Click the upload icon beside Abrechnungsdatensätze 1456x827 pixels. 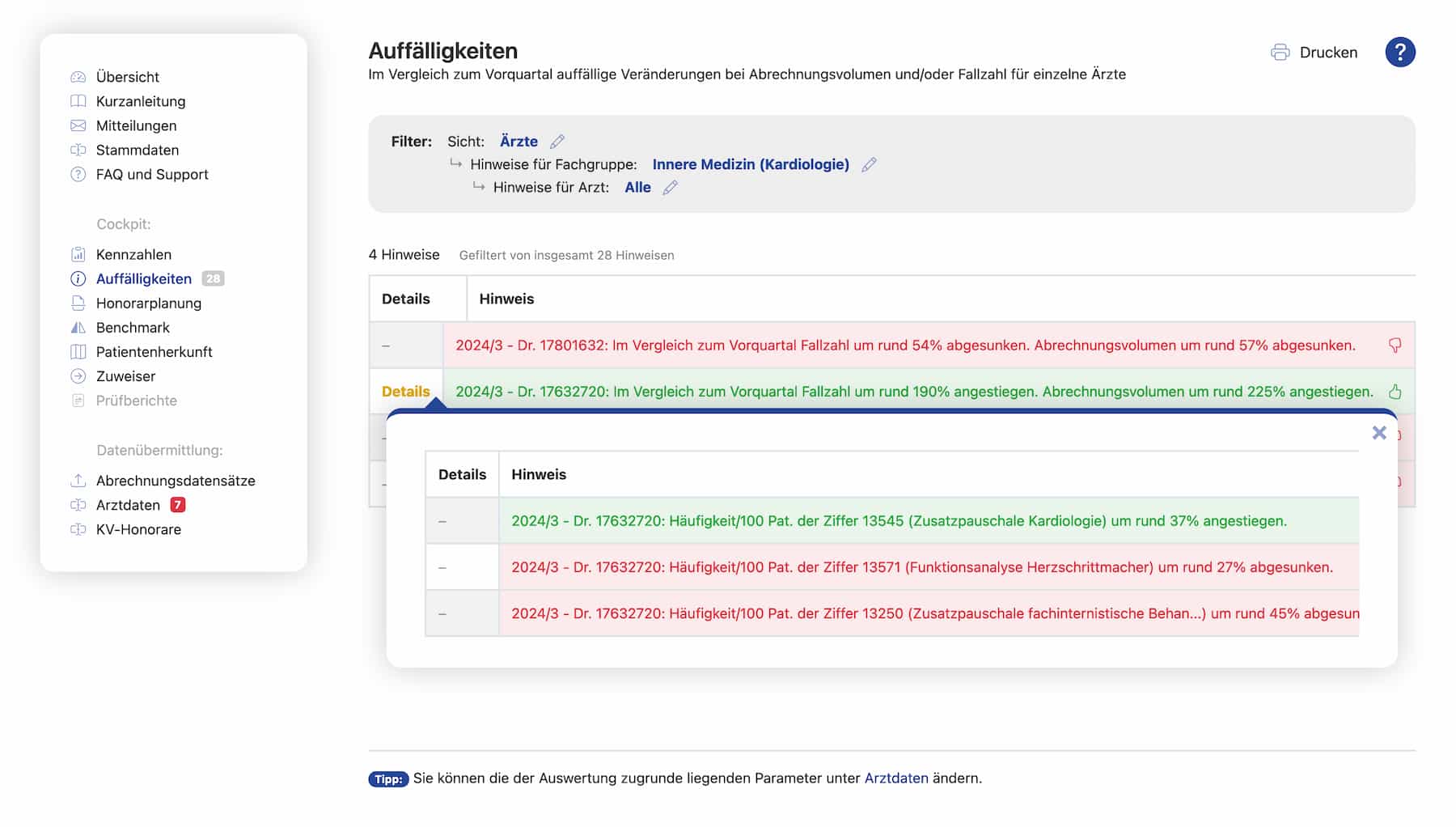coord(78,481)
